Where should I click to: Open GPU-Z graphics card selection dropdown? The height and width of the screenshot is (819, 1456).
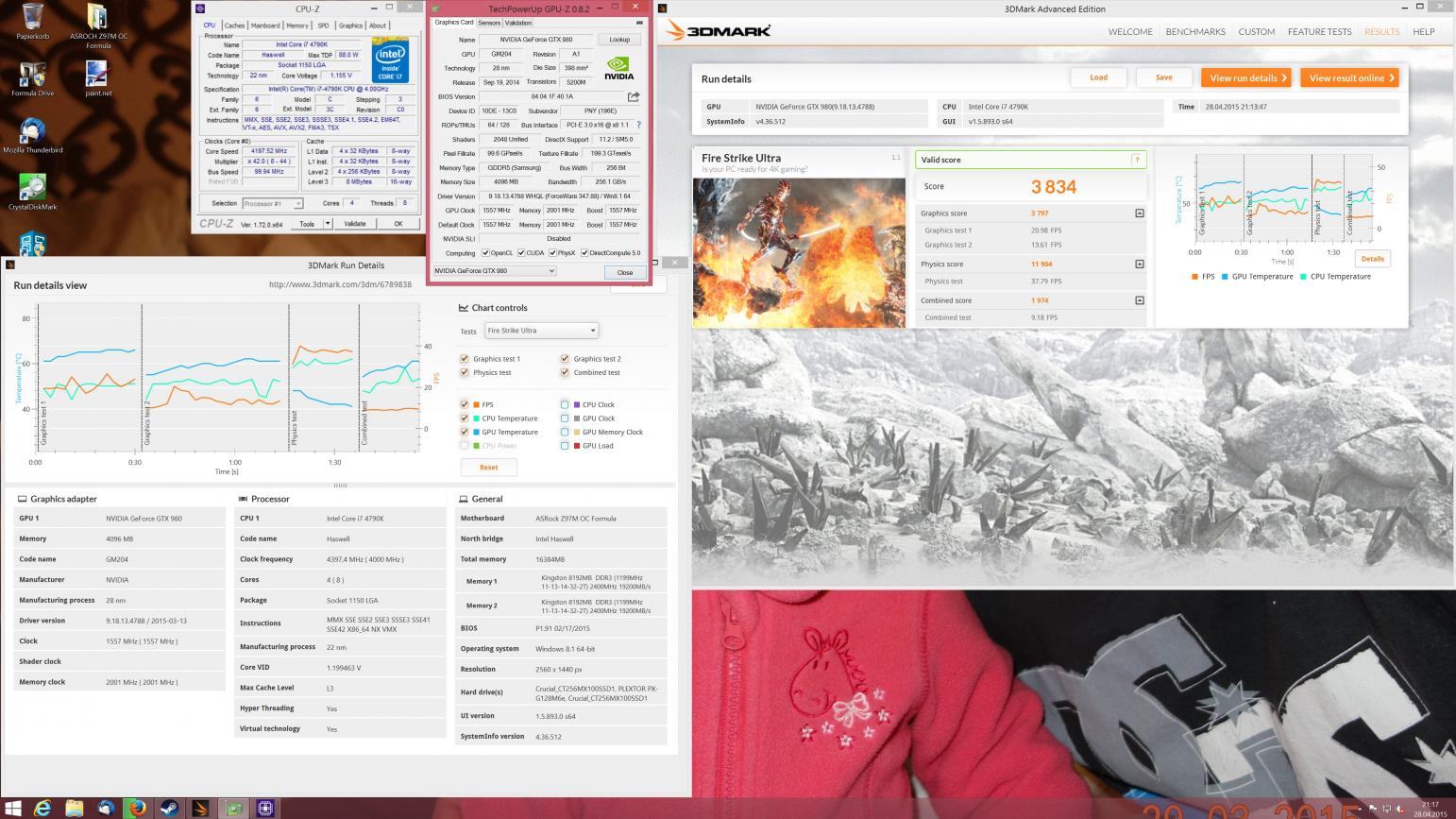495,271
